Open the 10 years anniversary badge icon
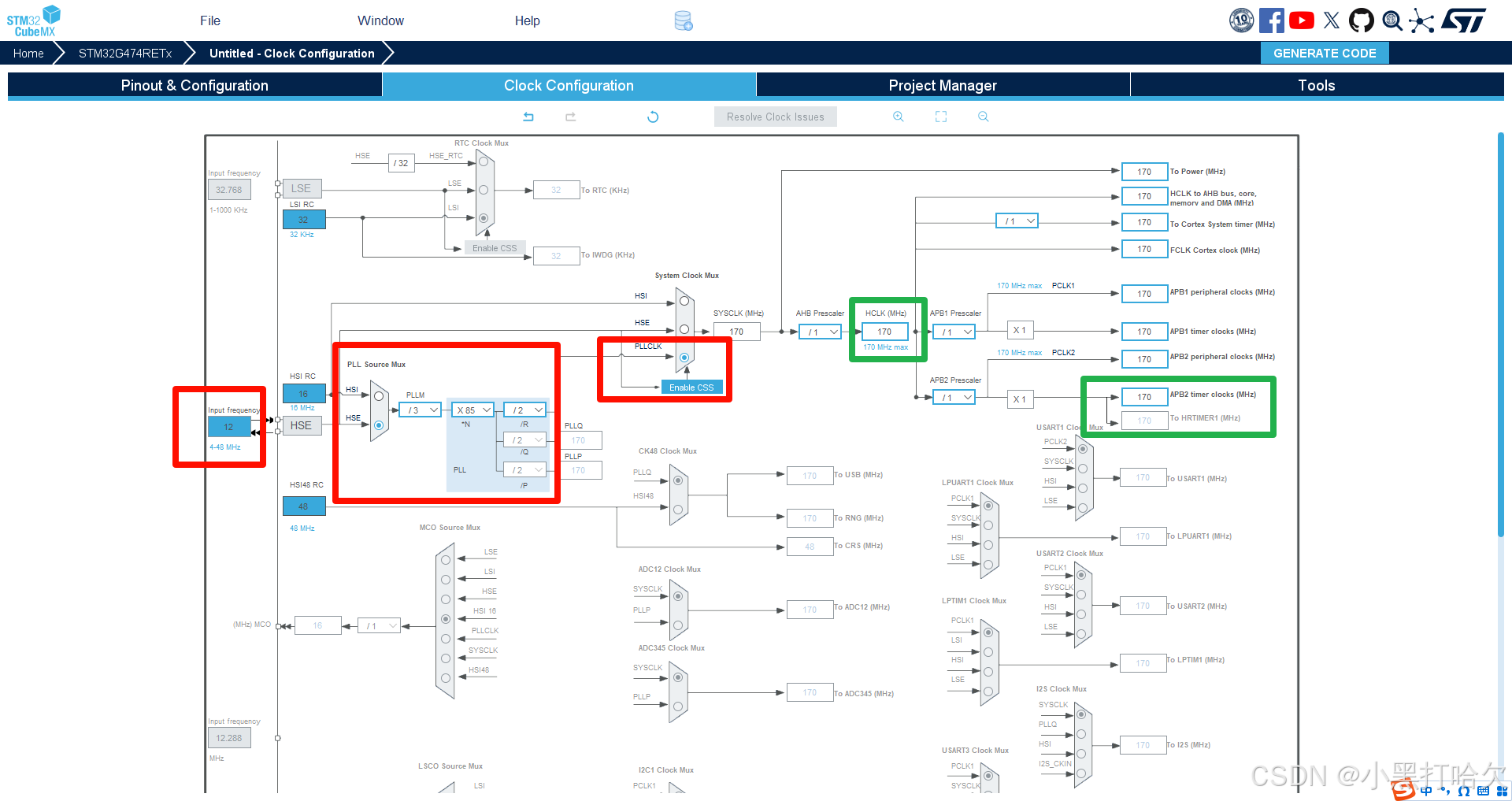Viewport: 1512px width, 801px height. coord(1242,20)
